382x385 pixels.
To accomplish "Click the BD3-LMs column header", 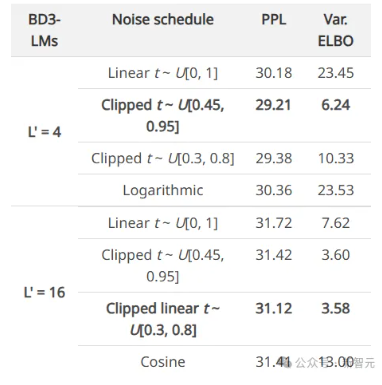I will tap(44, 30).
